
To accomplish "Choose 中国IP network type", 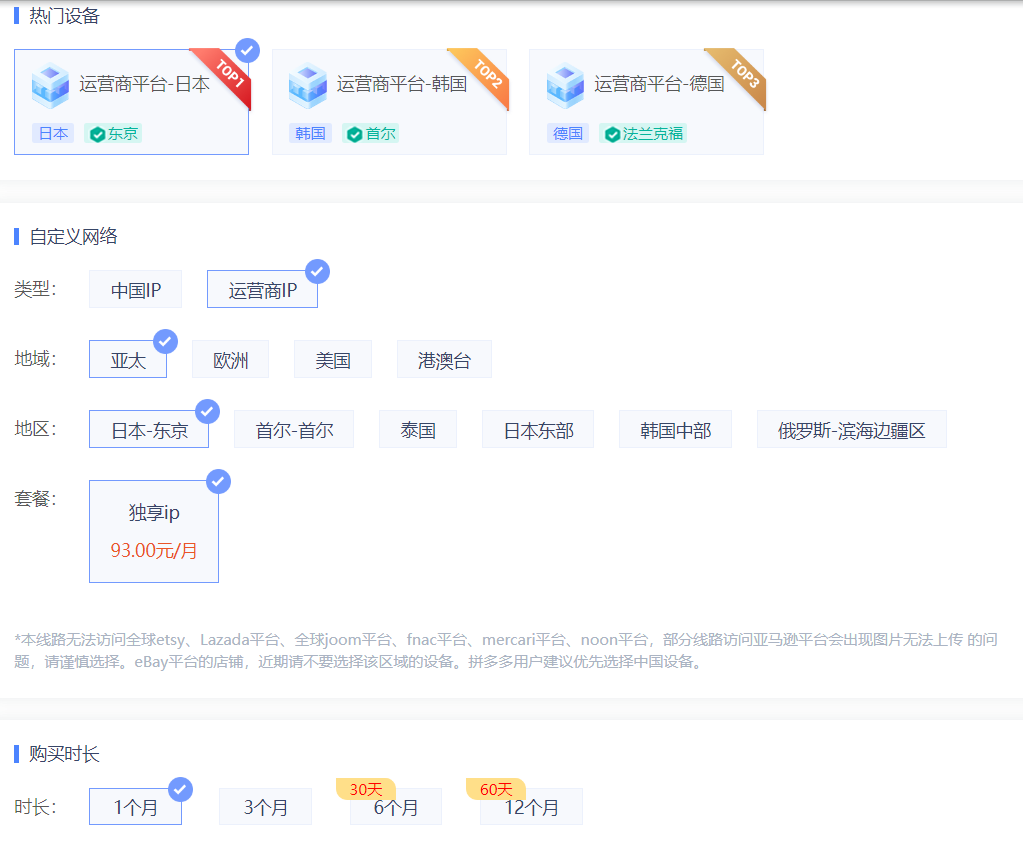I will coord(136,290).
